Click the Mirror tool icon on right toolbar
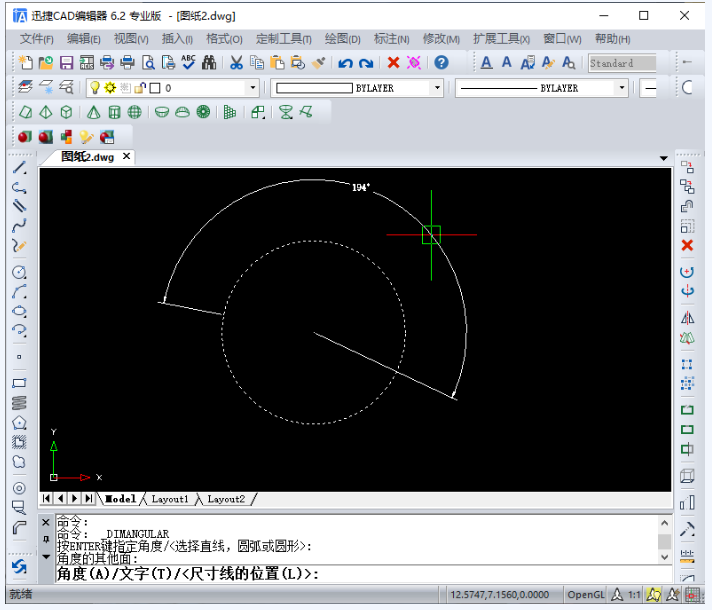This screenshot has height=610, width=712. (687, 318)
